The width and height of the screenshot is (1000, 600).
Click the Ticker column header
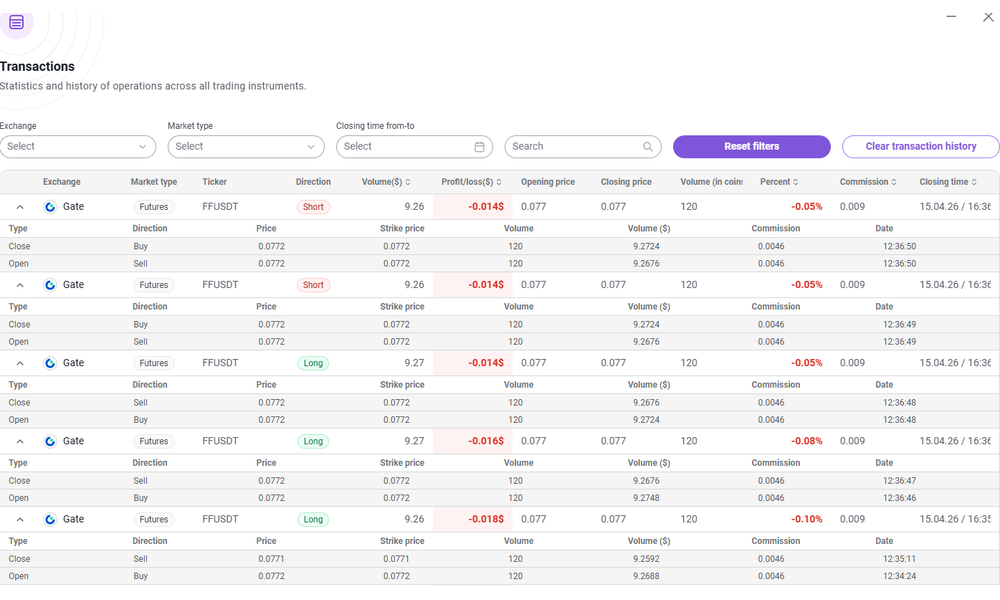click(x=214, y=182)
